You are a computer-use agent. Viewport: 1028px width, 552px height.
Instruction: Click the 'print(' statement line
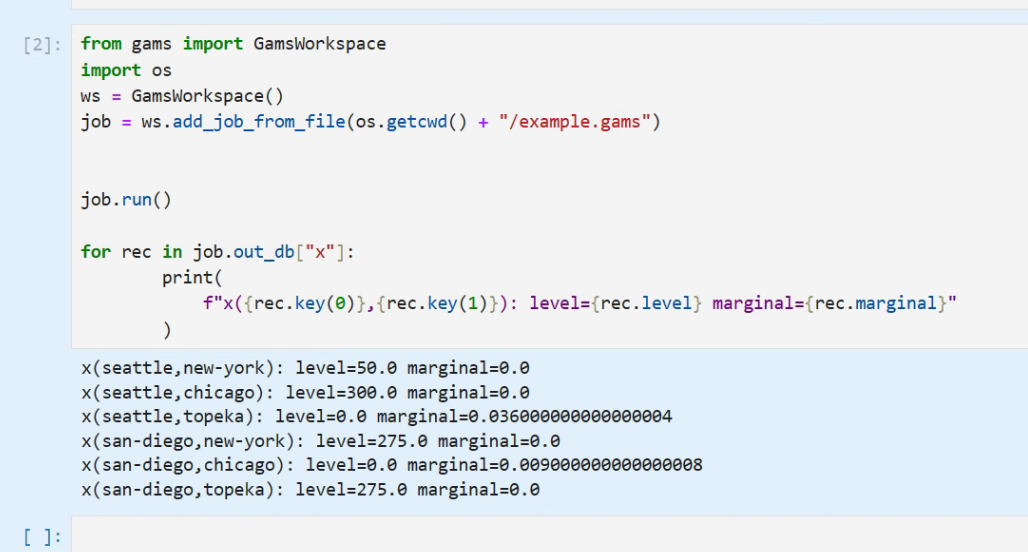coord(187,278)
